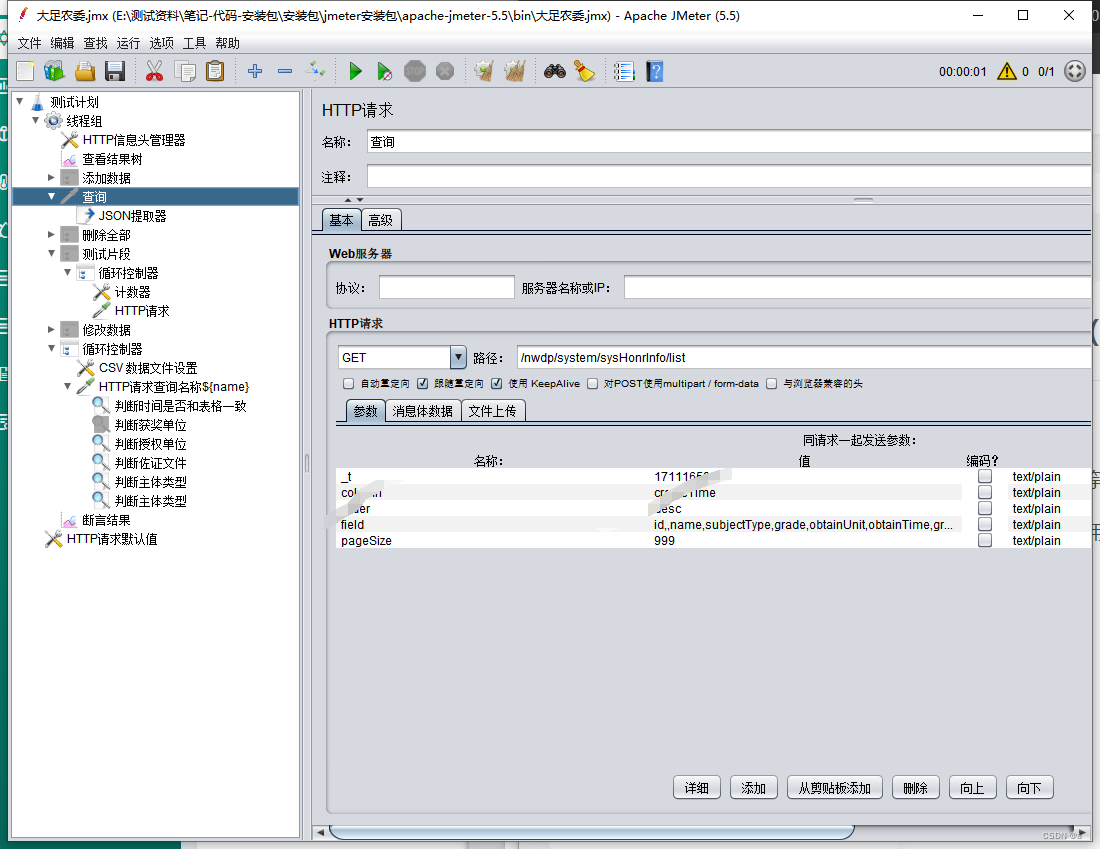This screenshot has height=849, width=1100.
Task: Click Start no pauses icon
Action: pos(384,71)
